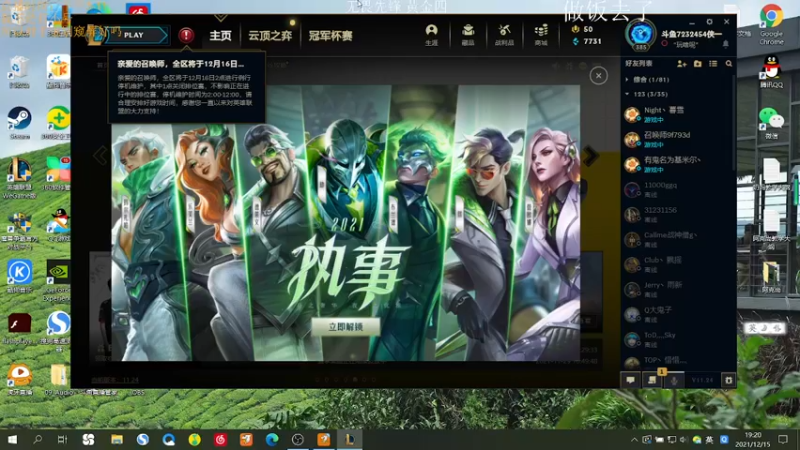Click the online status under the summoner name
This screenshot has height=450, width=800.
coord(680,44)
